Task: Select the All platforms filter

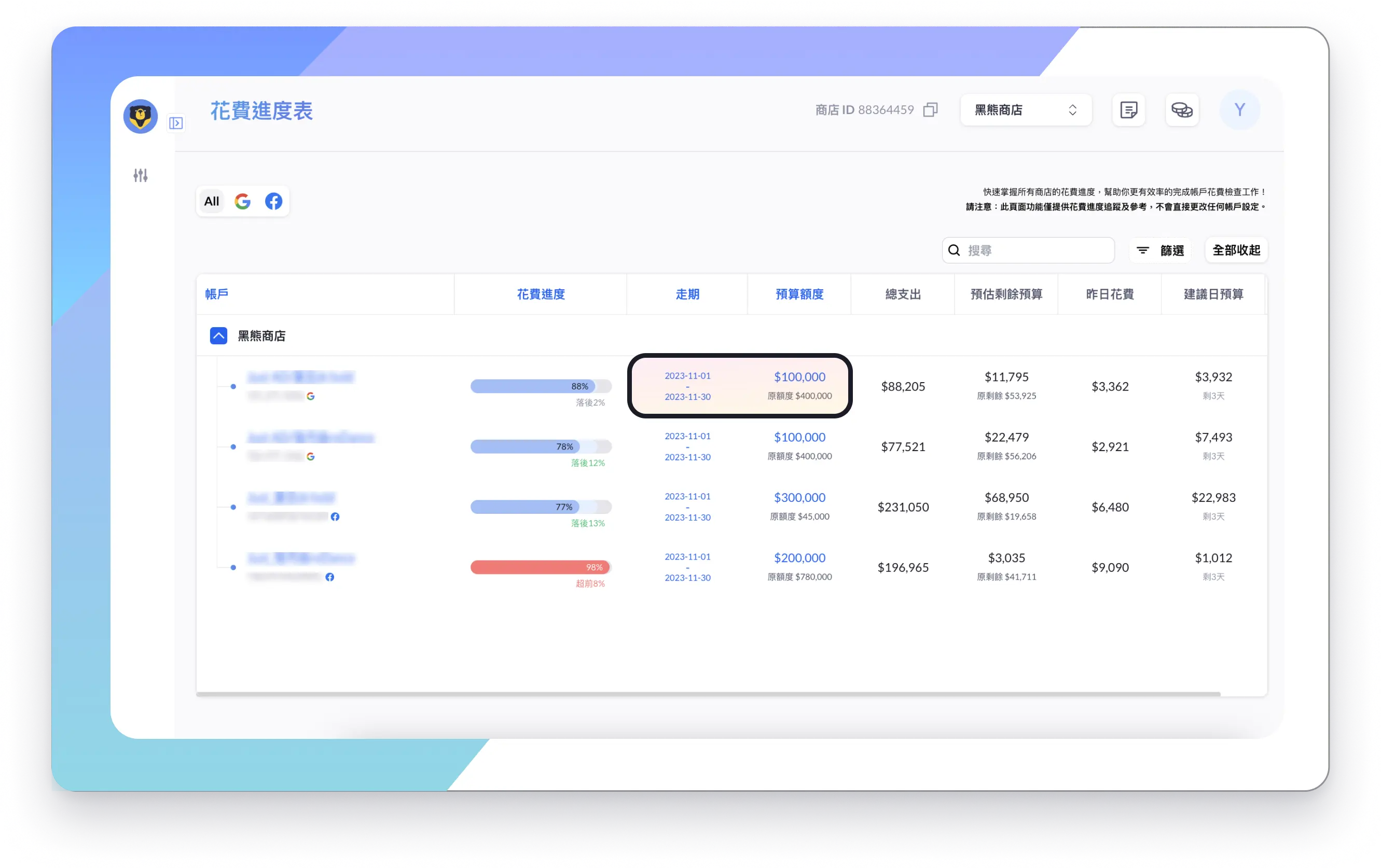Action: point(212,201)
